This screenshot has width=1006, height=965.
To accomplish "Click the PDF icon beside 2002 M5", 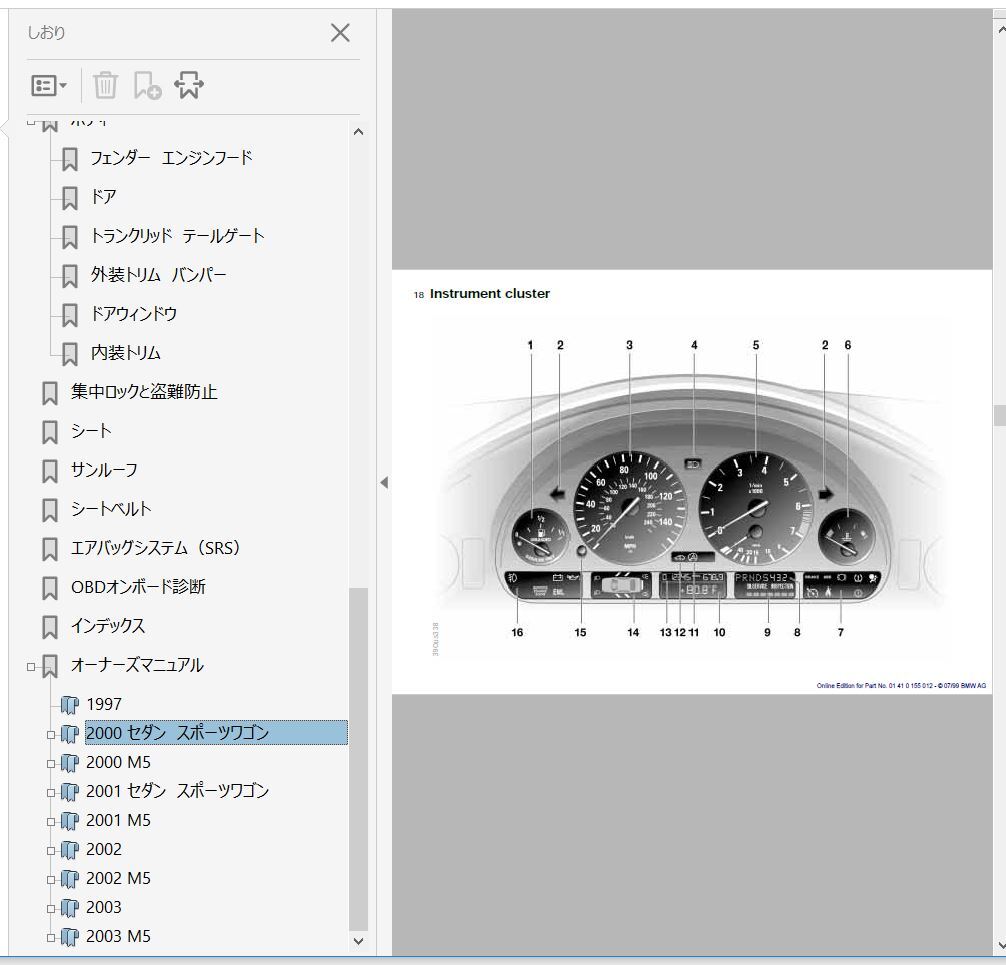I will 69,878.
